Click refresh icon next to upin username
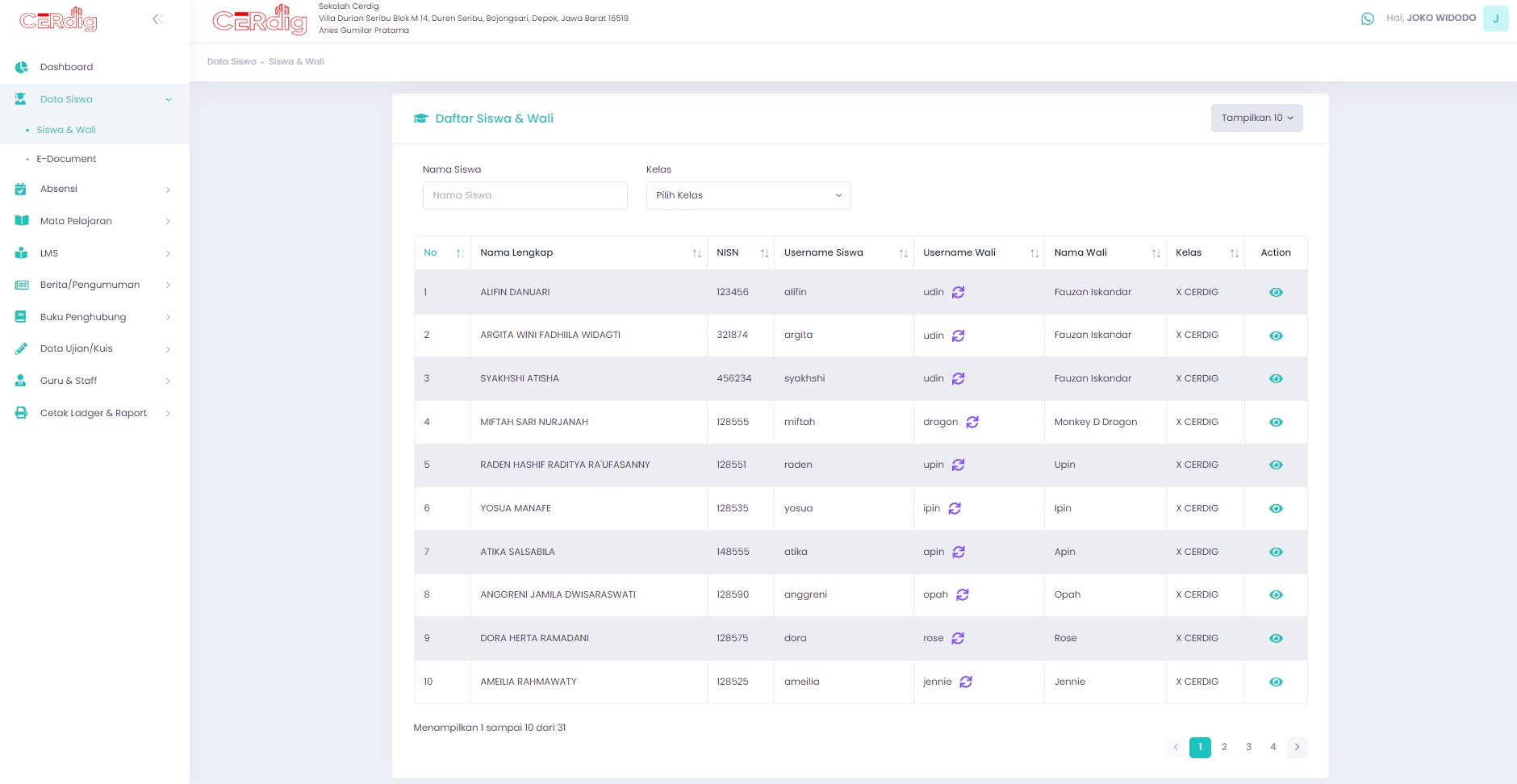The width and height of the screenshot is (1517, 784). 958,465
